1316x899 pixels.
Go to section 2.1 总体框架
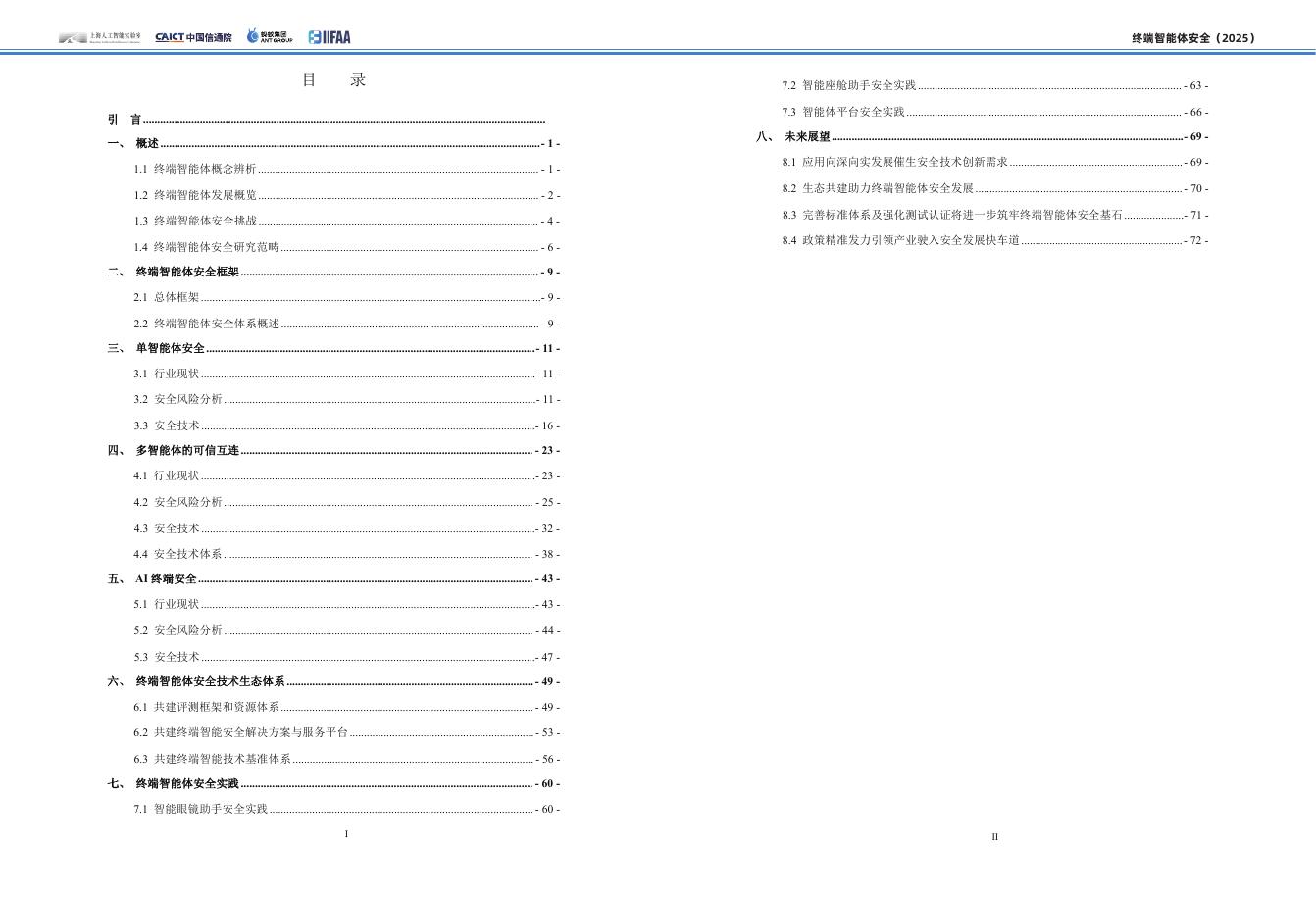pyautogui.click(x=347, y=297)
